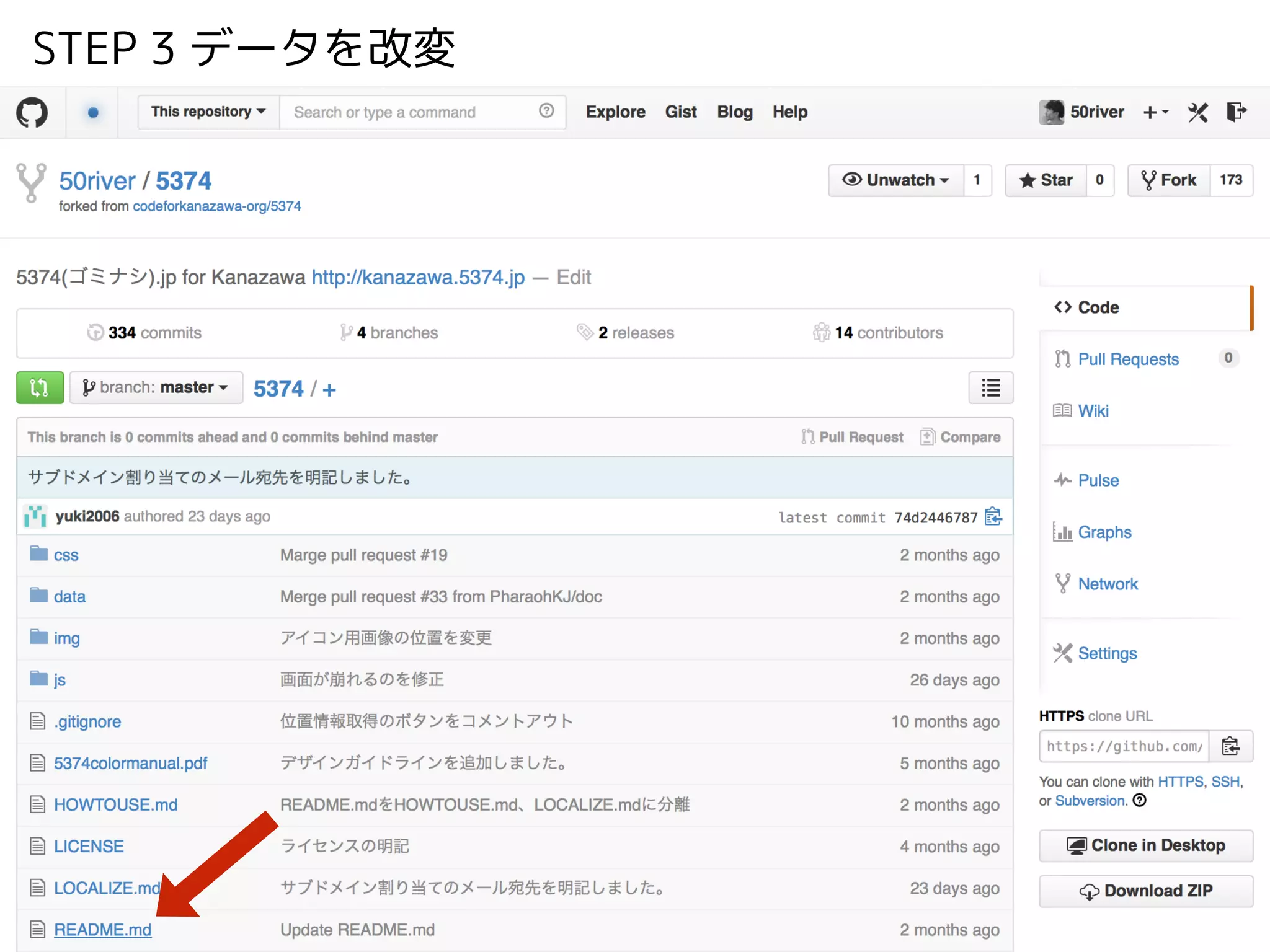This screenshot has height=952, width=1270.
Task: Open Blog in the top navigation
Action: pos(735,112)
